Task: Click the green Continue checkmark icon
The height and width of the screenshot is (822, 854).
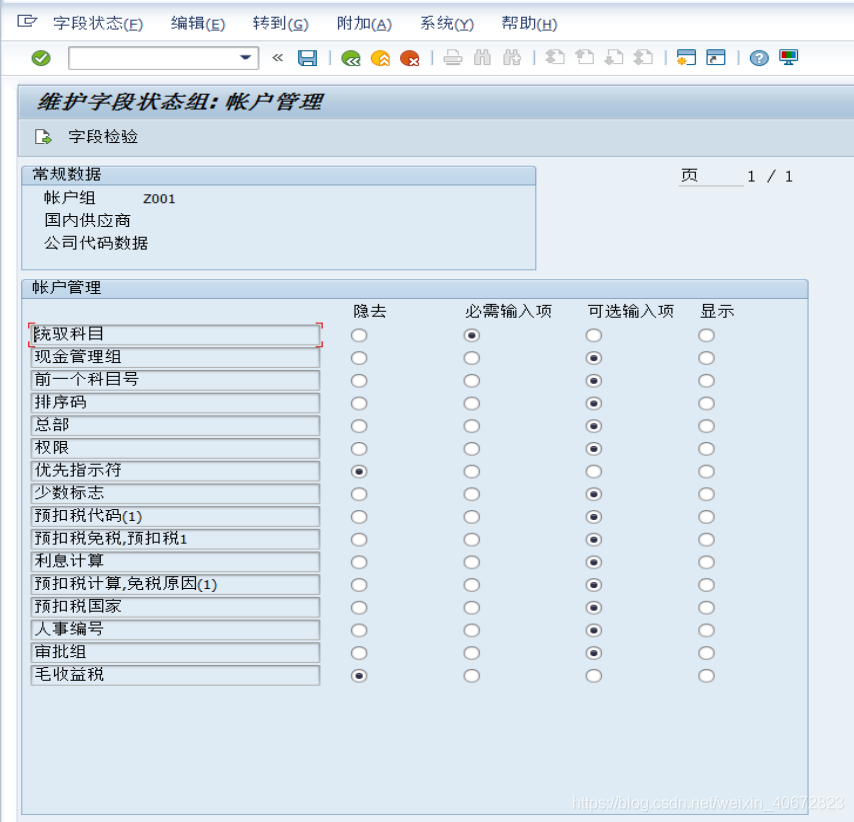Action: (x=40, y=57)
